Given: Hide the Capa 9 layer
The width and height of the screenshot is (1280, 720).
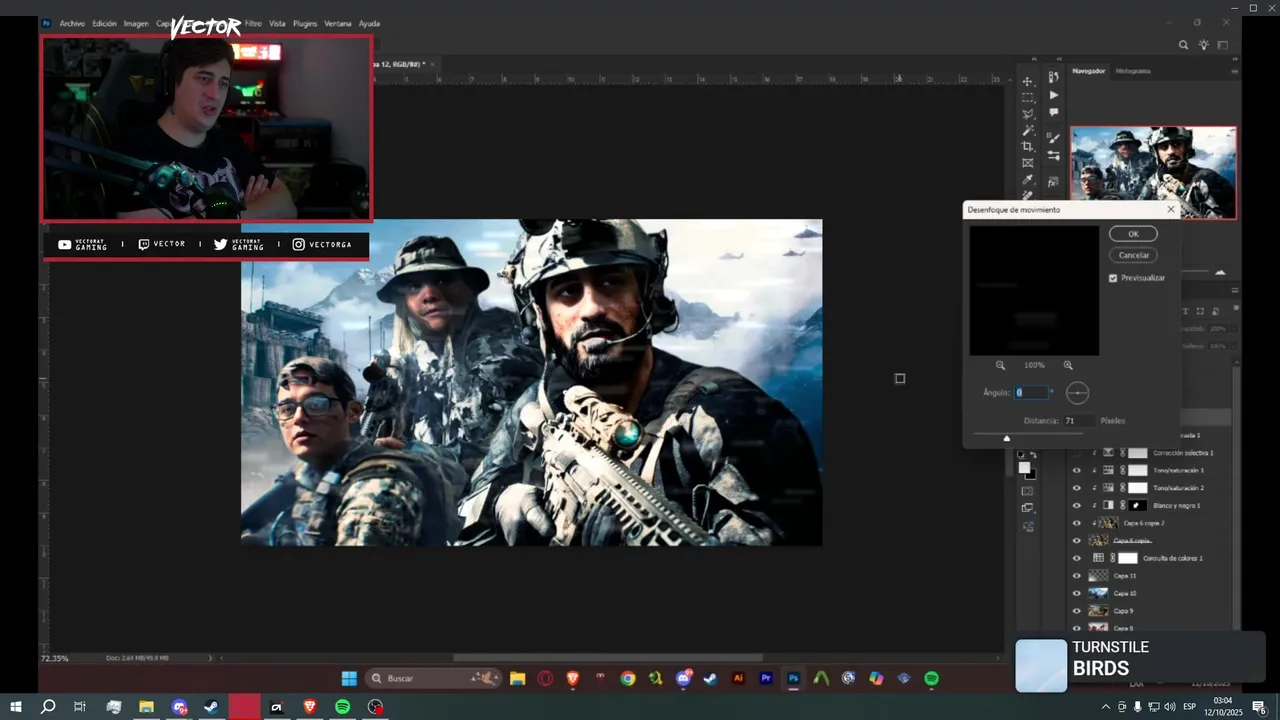Looking at the screenshot, I should [1077, 611].
